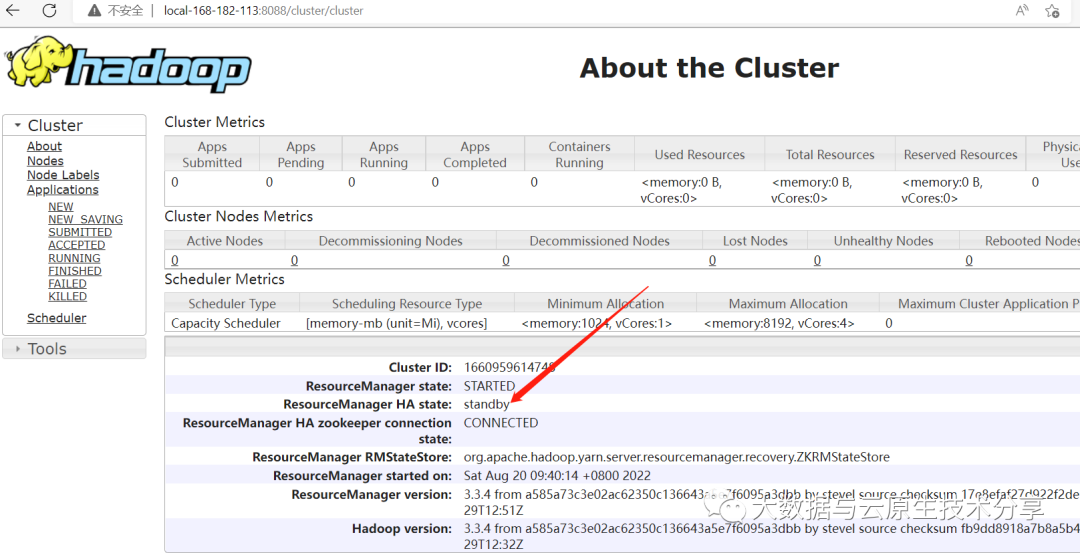Click the Hadoop version label
Viewport: 1080px width, 555px height.
point(402,529)
